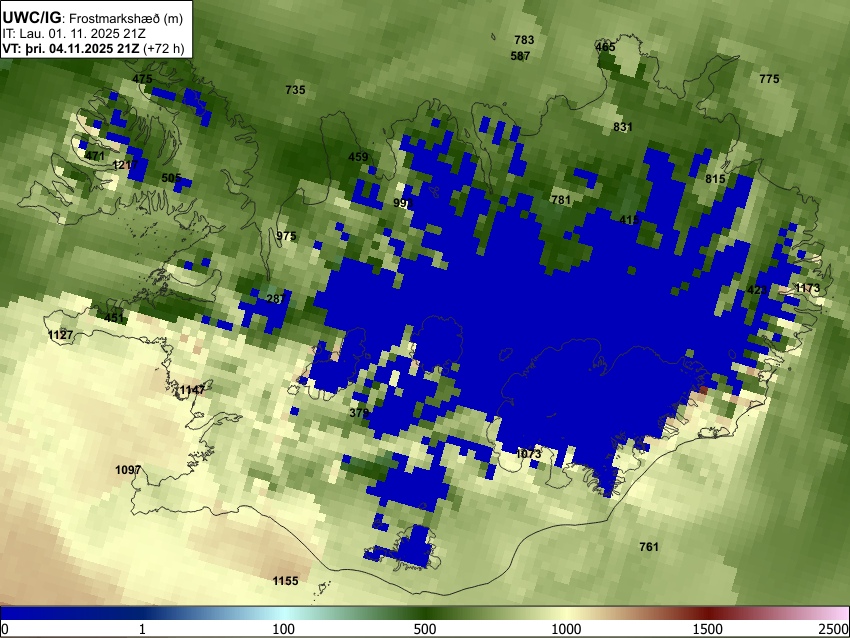Click the map value 1155
Viewport: 850px width, 638px height.
[286, 581]
